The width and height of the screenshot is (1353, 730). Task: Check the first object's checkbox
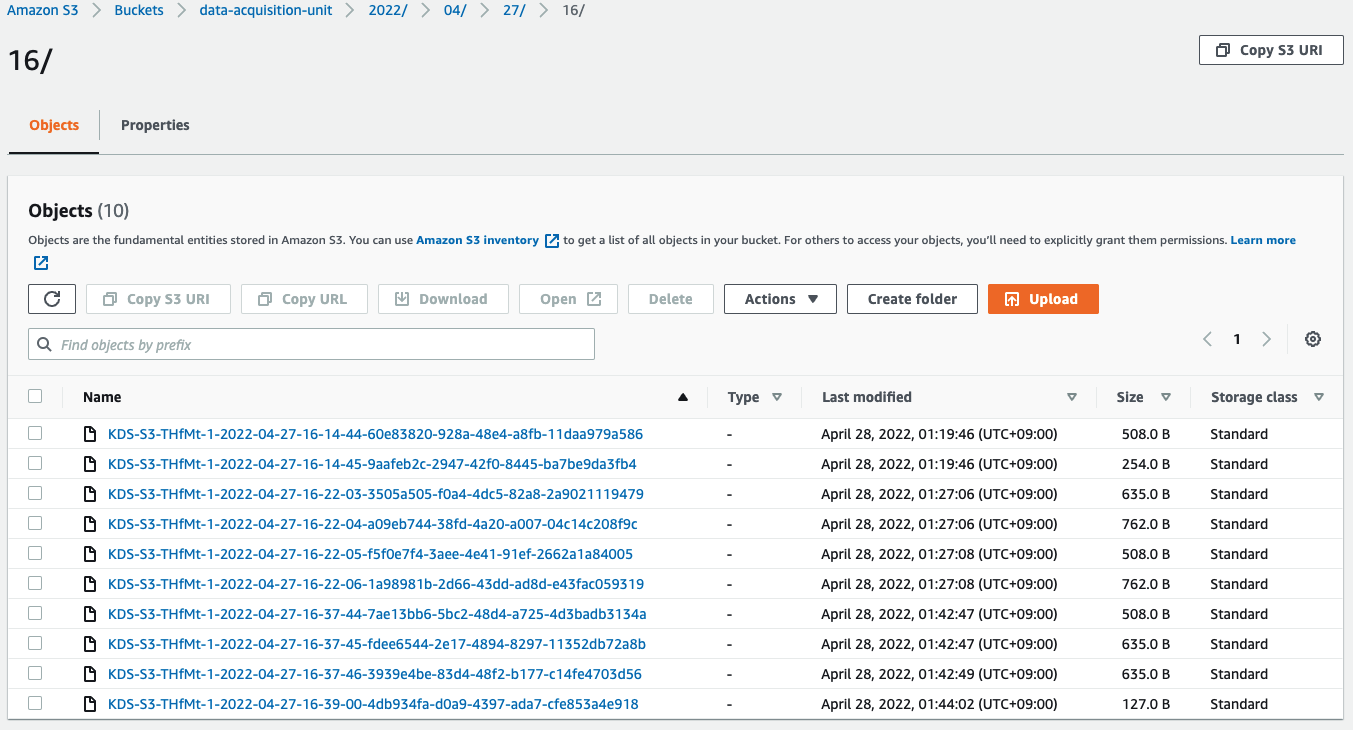click(x=35, y=433)
